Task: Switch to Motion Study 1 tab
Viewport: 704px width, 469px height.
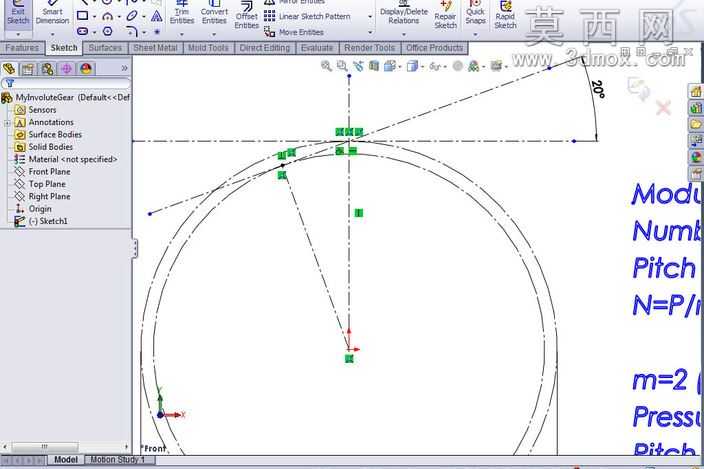Action: click(x=118, y=460)
